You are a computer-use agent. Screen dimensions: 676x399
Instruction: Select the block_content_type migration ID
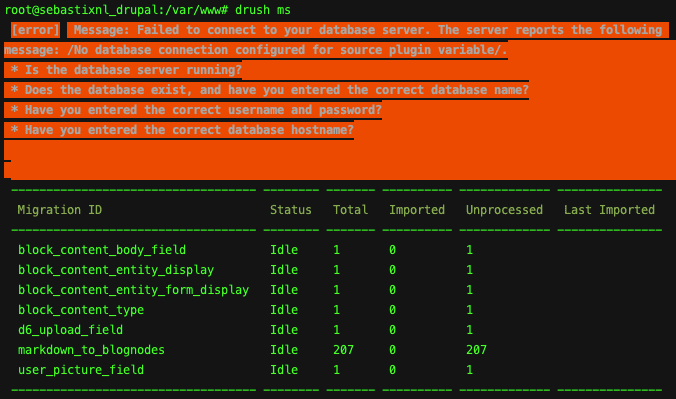pyautogui.click(x=81, y=310)
